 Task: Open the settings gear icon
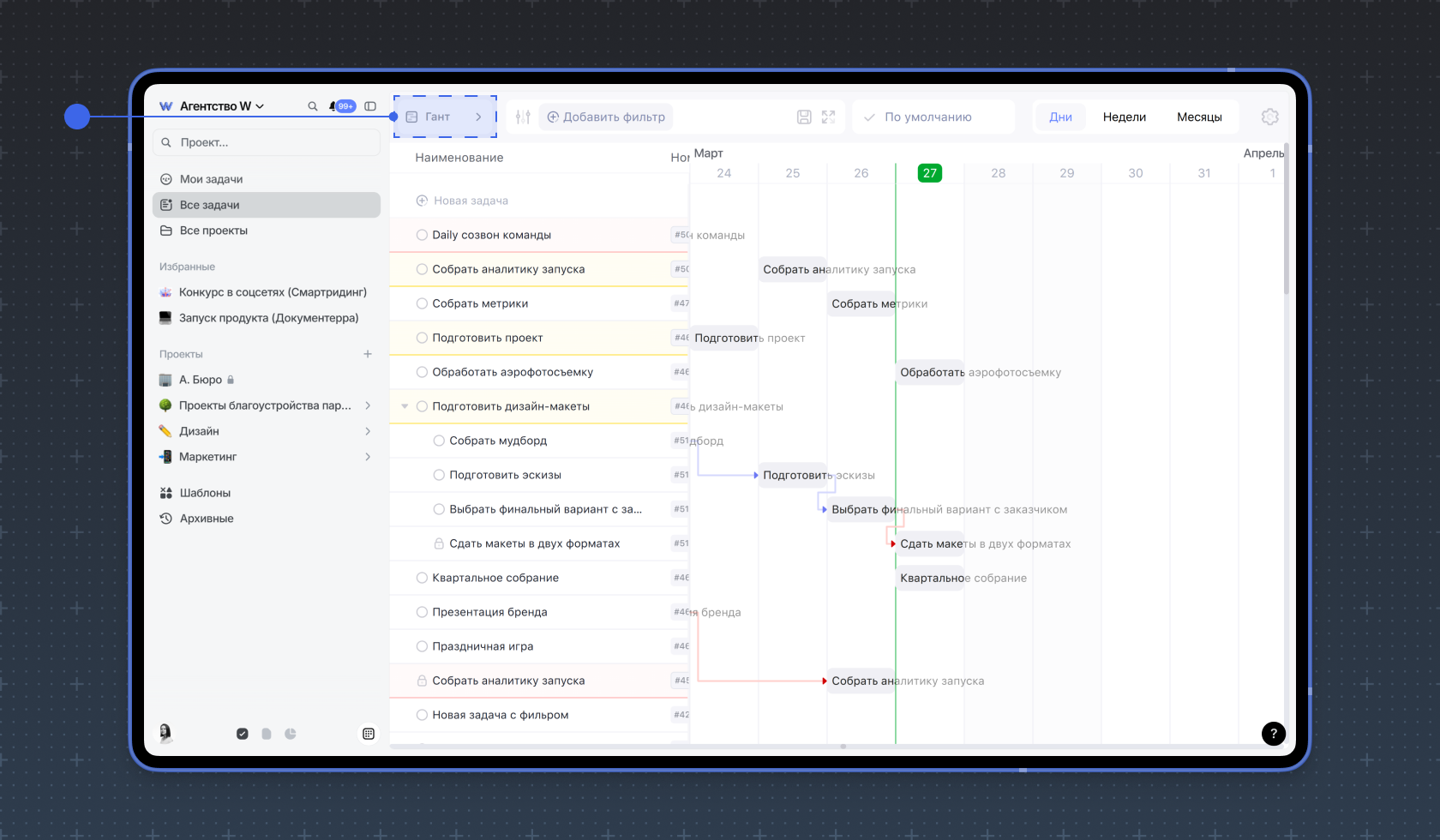click(x=1269, y=117)
